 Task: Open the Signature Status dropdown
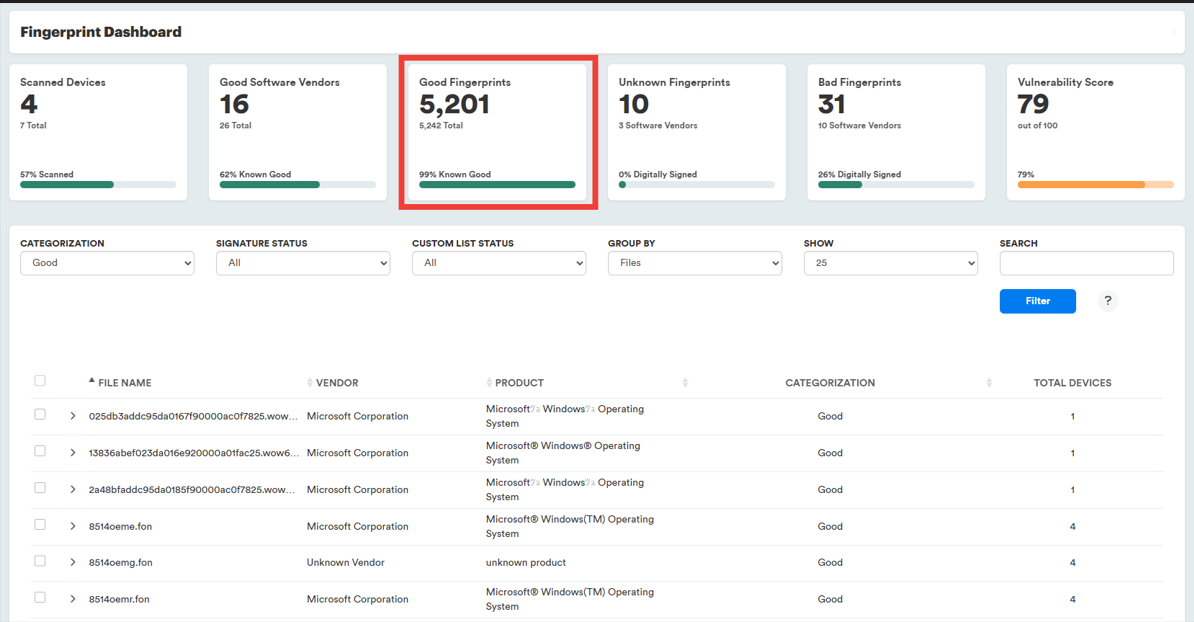point(302,263)
